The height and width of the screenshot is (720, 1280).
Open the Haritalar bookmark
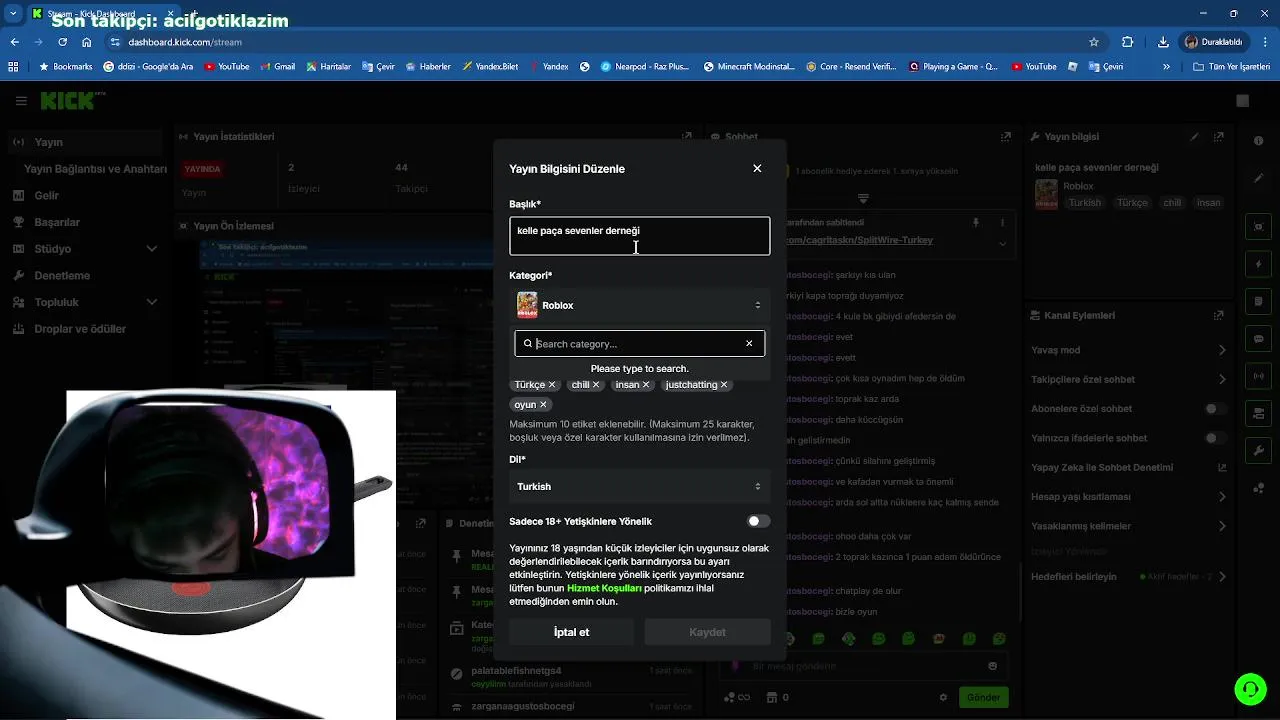(x=327, y=67)
